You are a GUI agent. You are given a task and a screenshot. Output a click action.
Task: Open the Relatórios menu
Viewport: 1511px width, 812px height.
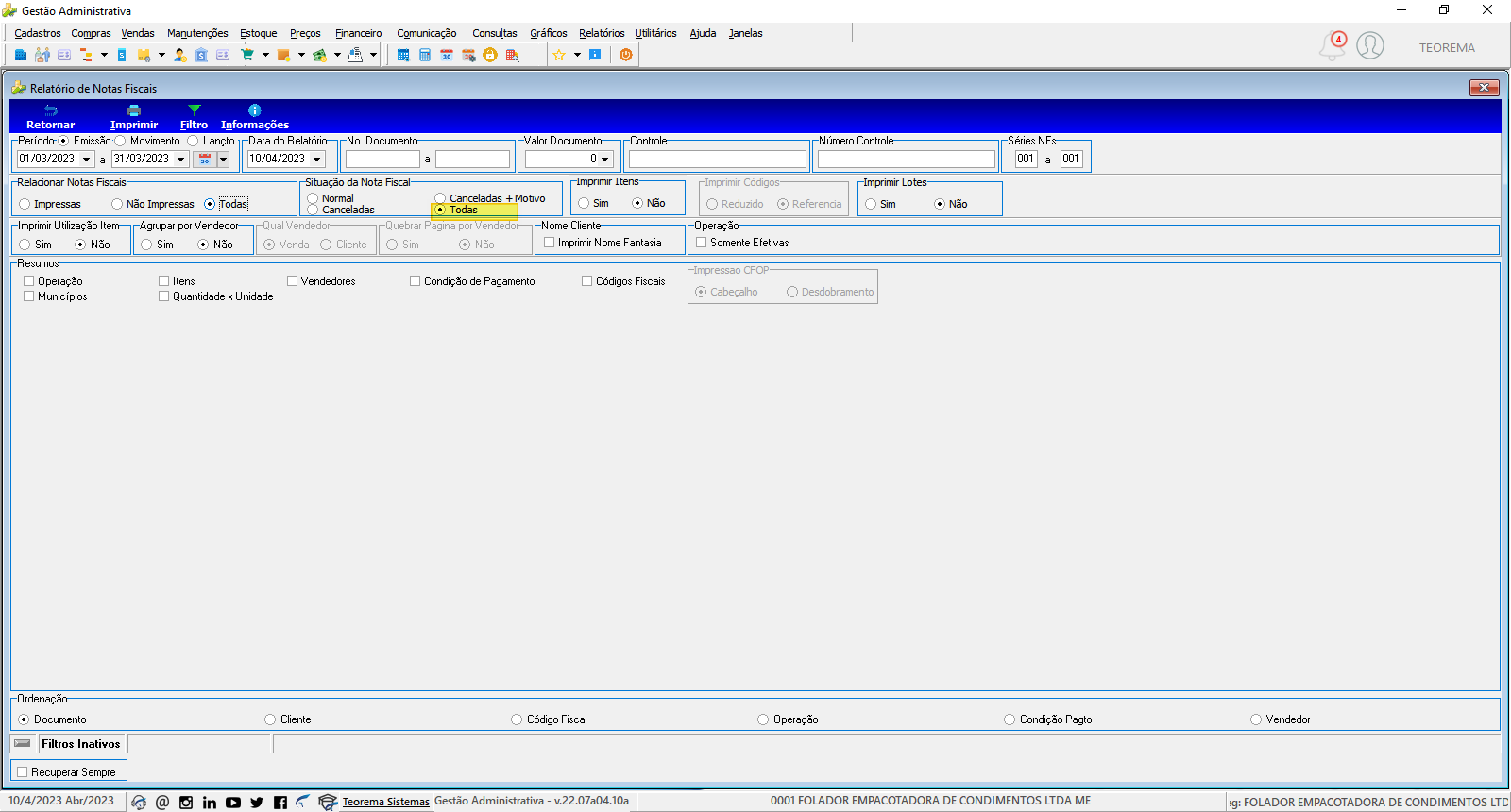point(602,33)
